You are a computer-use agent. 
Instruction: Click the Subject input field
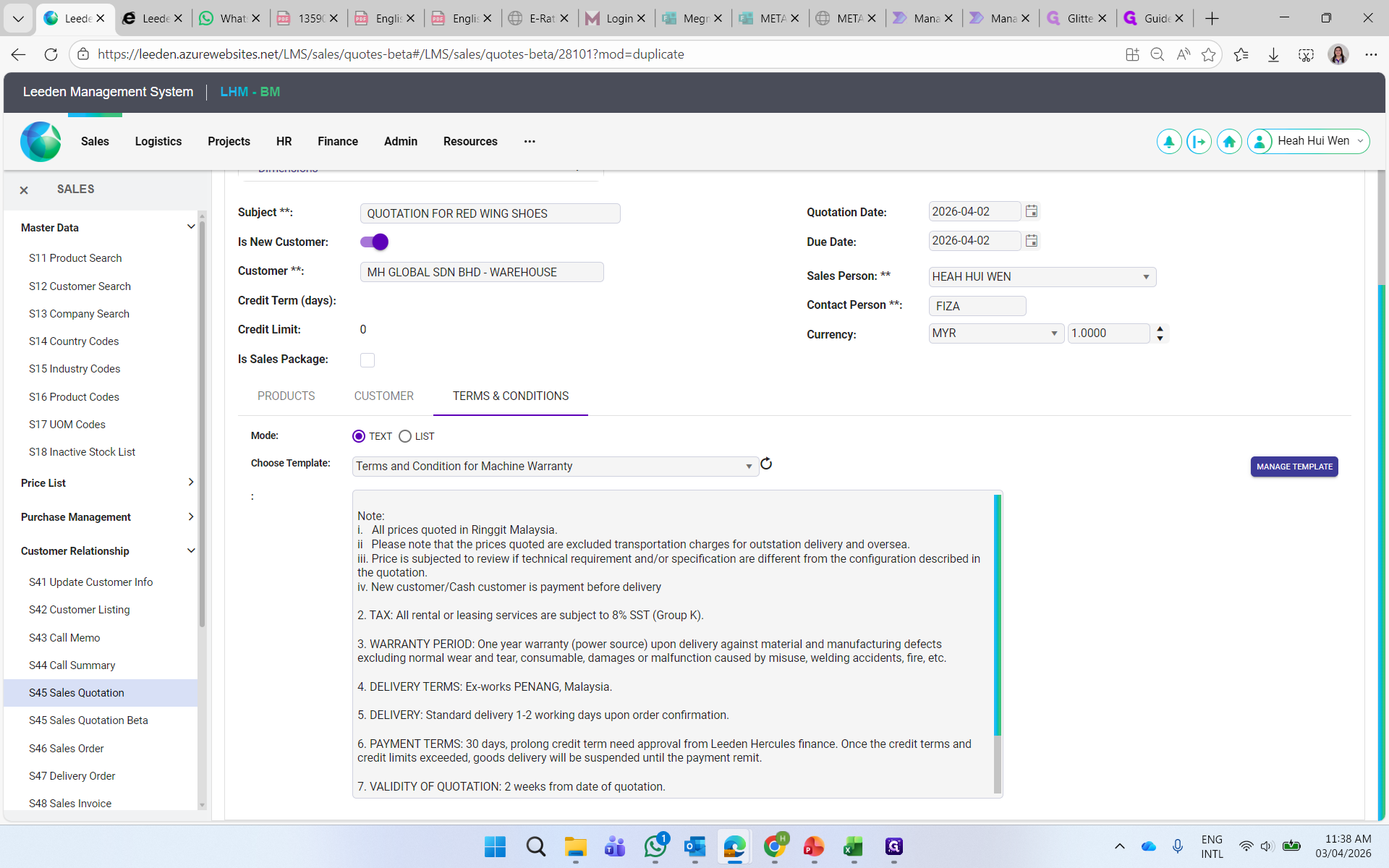pyautogui.click(x=490, y=213)
